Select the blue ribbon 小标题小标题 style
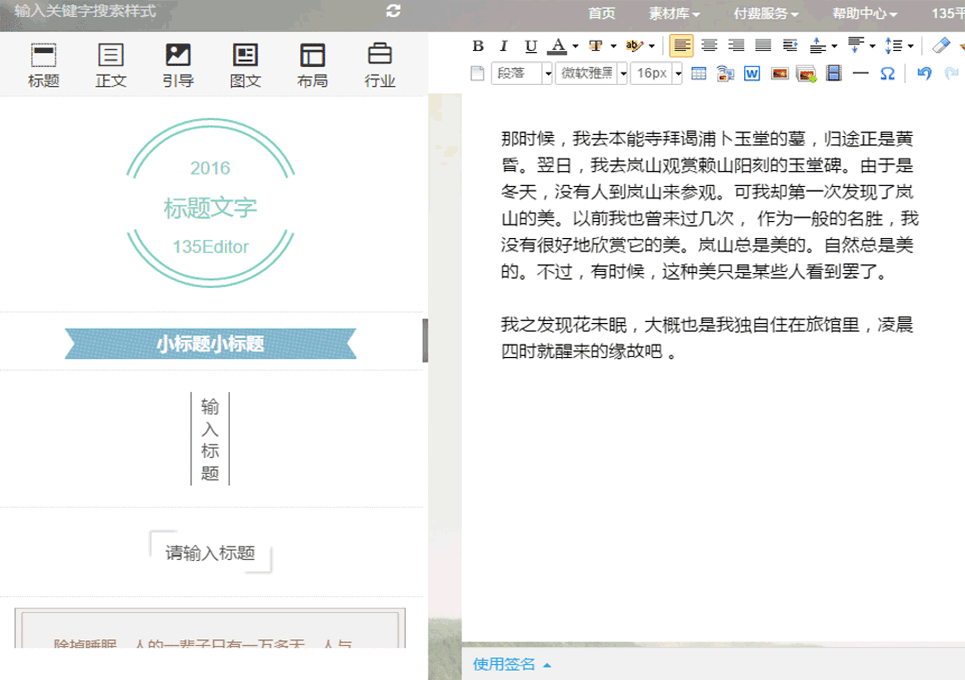The image size is (965, 680). tap(210, 344)
